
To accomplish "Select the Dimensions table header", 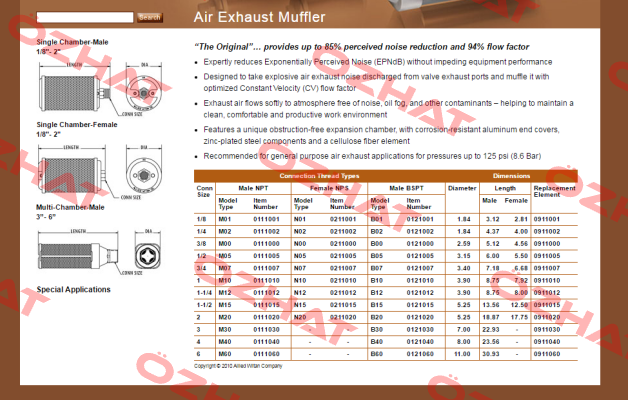I will (511, 176).
